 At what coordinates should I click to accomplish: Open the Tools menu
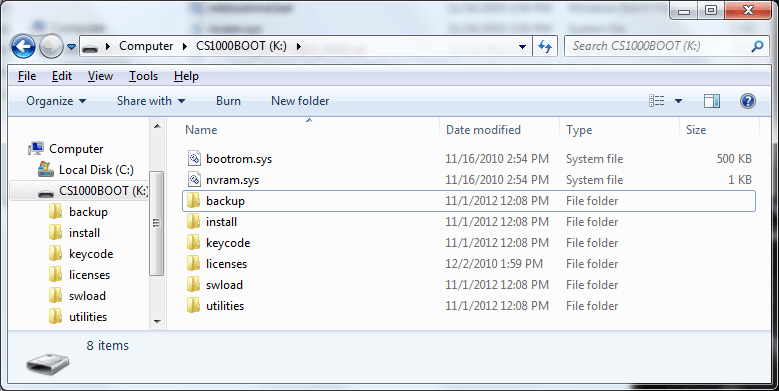144,76
